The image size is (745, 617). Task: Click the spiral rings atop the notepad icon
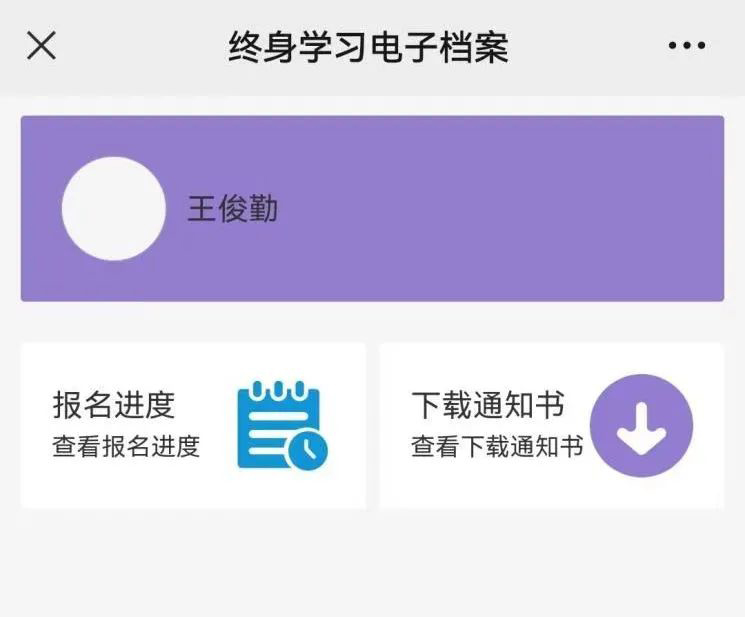[x=278, y=390]
